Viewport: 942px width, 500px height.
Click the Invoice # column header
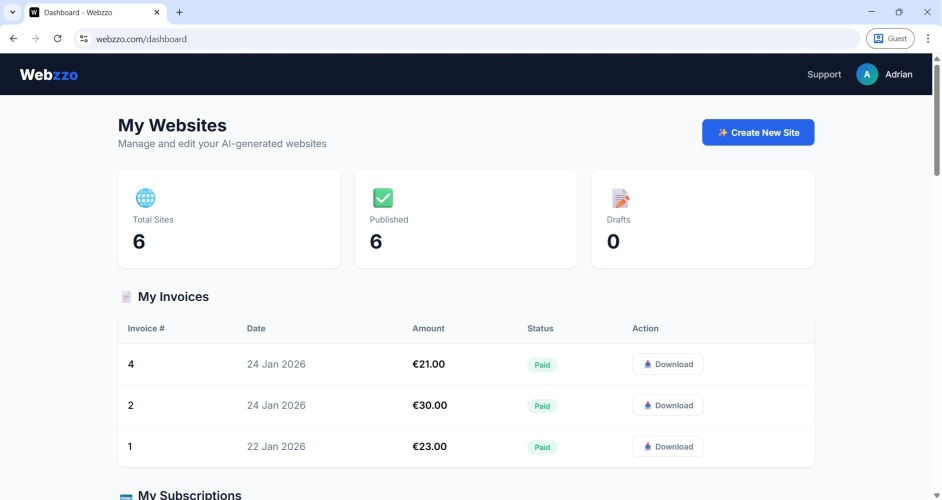(x=146, y=328)
